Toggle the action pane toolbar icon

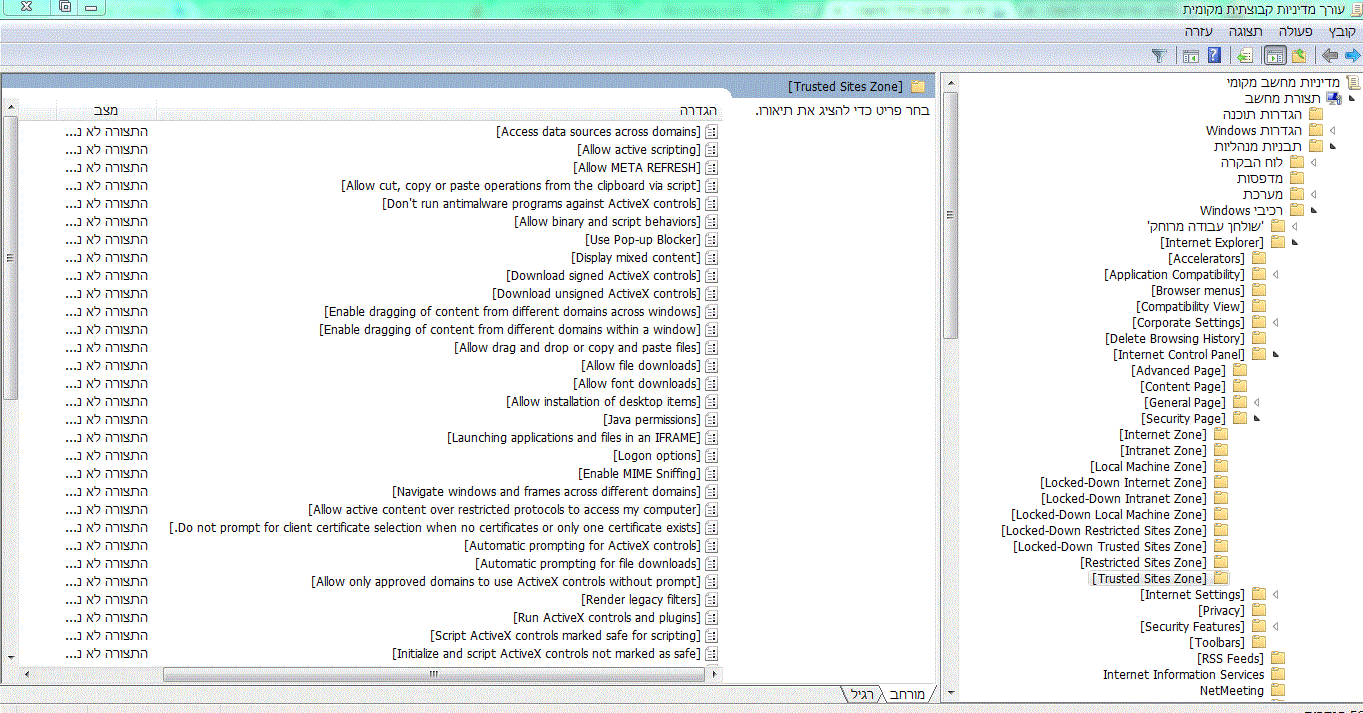pos(1191,56)
